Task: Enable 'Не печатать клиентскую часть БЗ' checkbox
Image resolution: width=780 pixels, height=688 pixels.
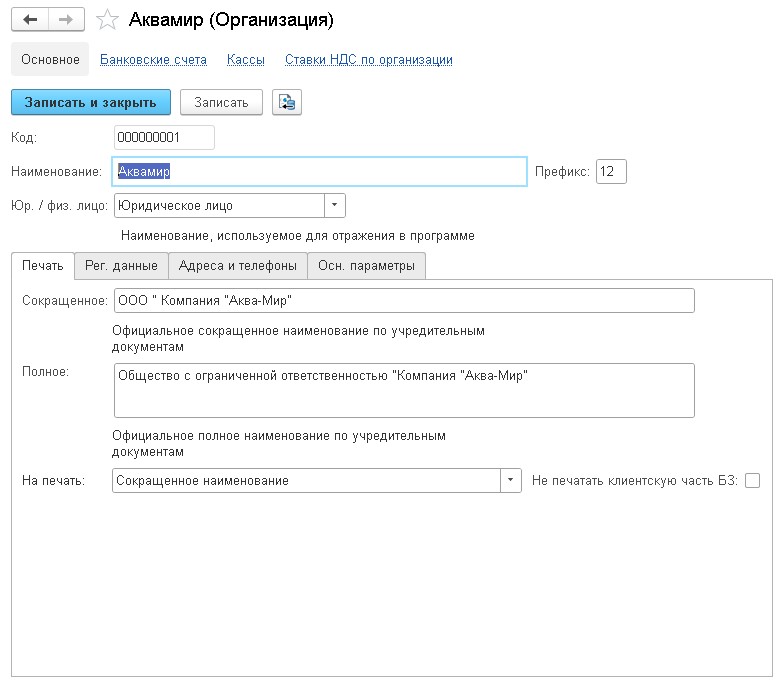Action: click(752, 481)
